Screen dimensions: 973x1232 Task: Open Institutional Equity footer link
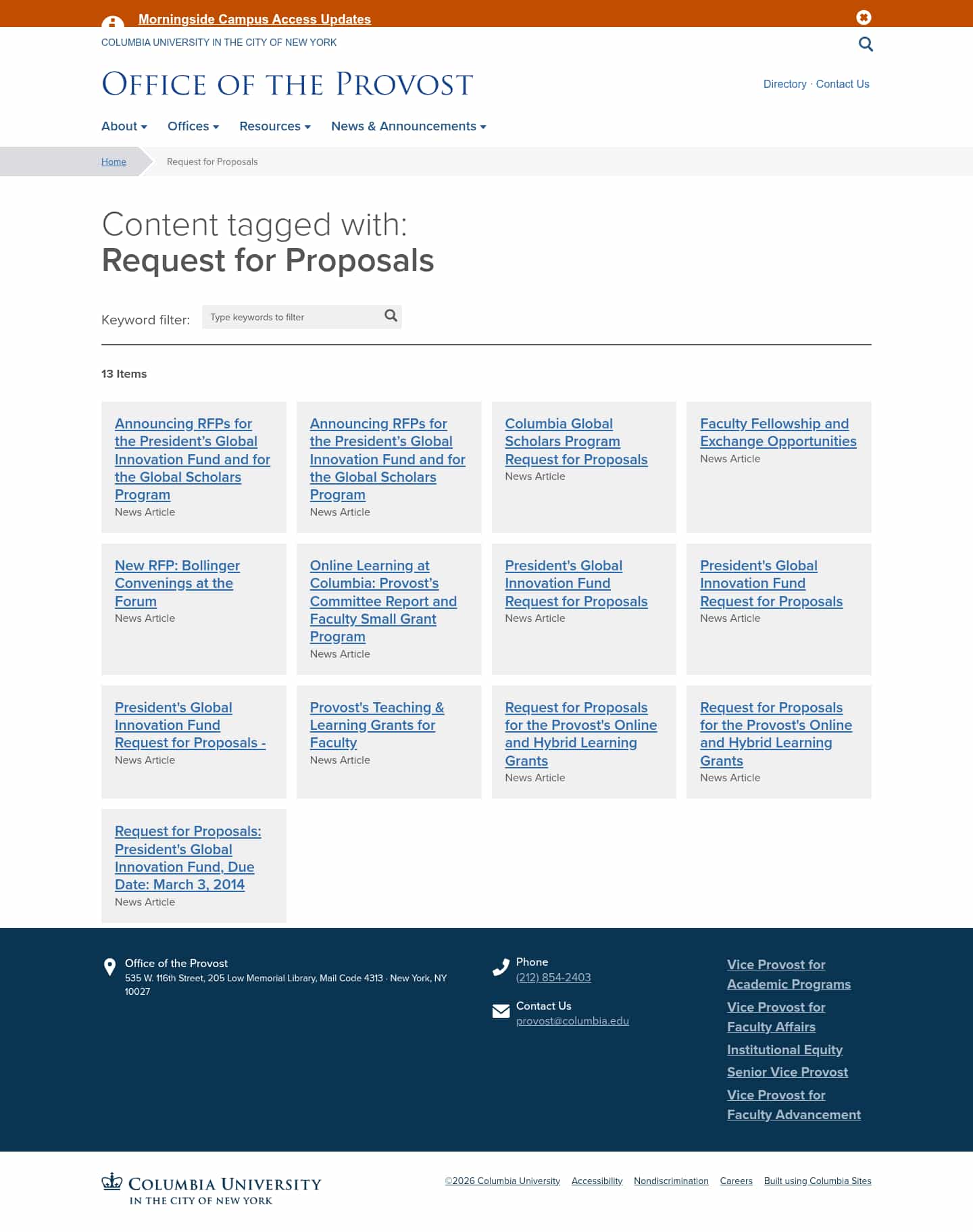784,1050
